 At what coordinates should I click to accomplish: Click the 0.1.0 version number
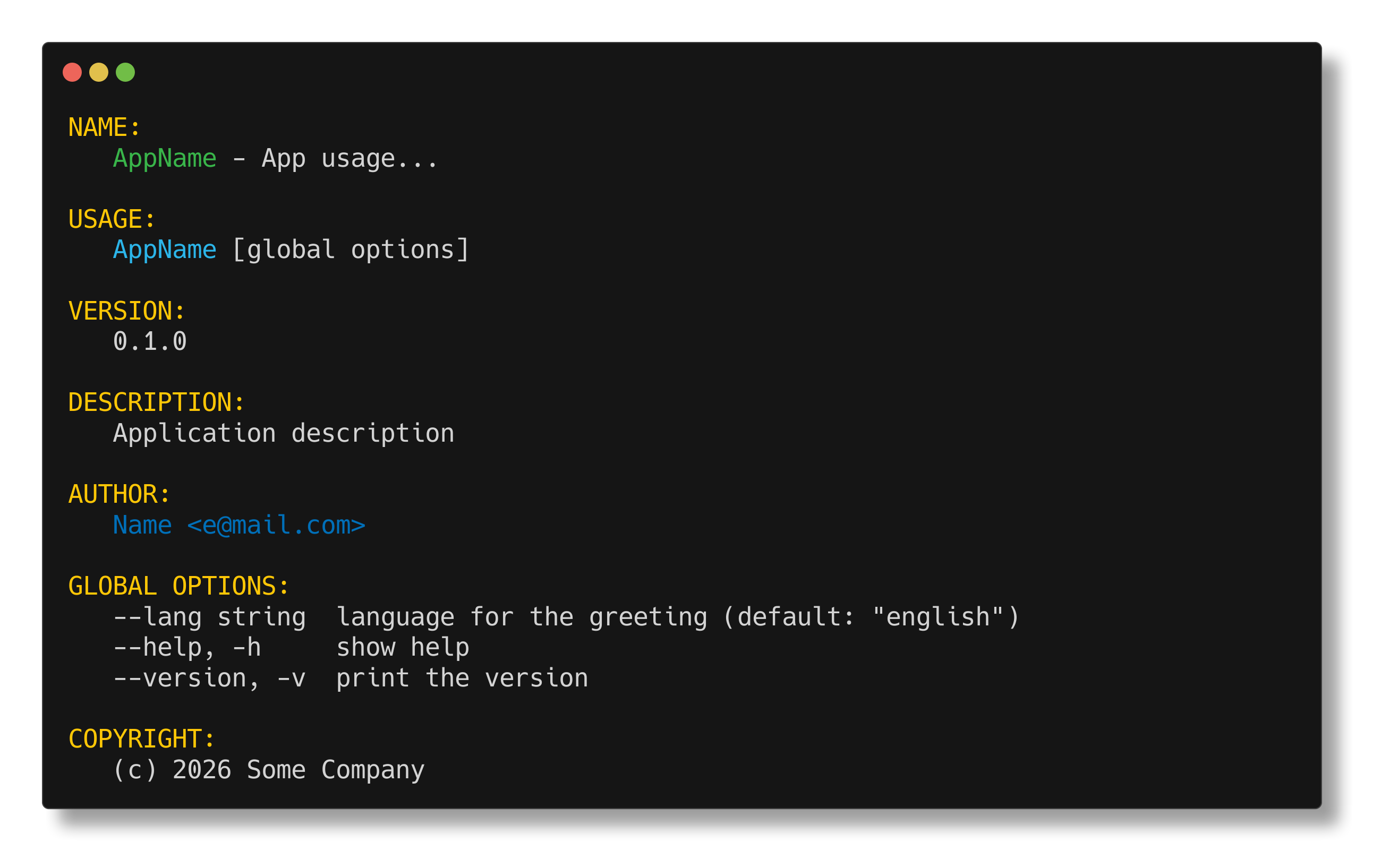(x=150, y=342)
